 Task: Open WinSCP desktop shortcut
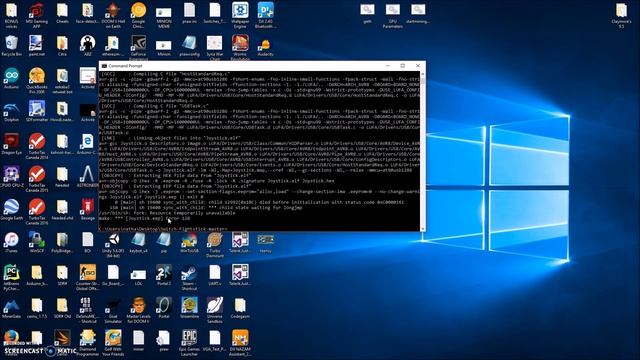(37, 242)
